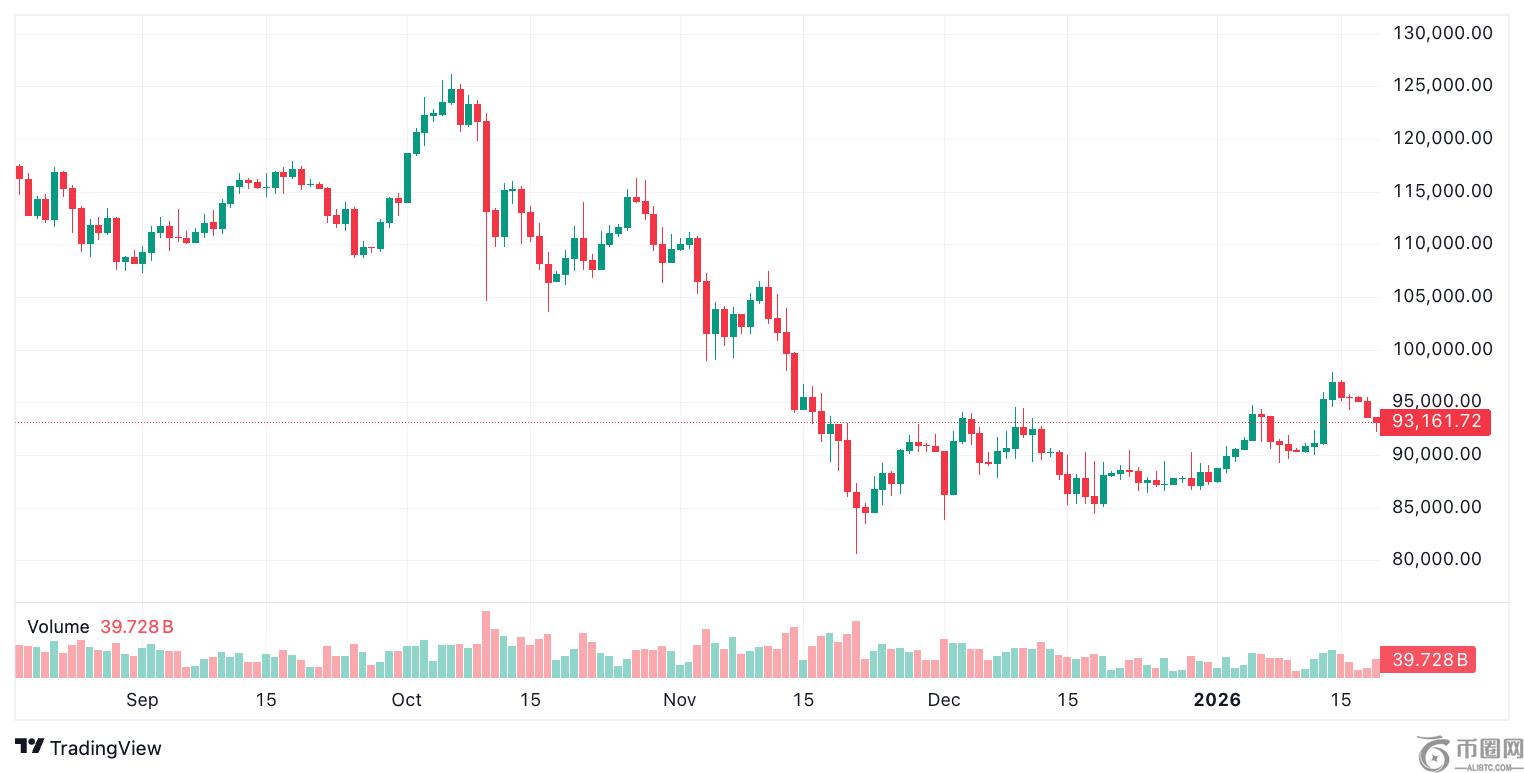Click the Volume indicator legend label
Screen dimensions: 1524x773
58,627
